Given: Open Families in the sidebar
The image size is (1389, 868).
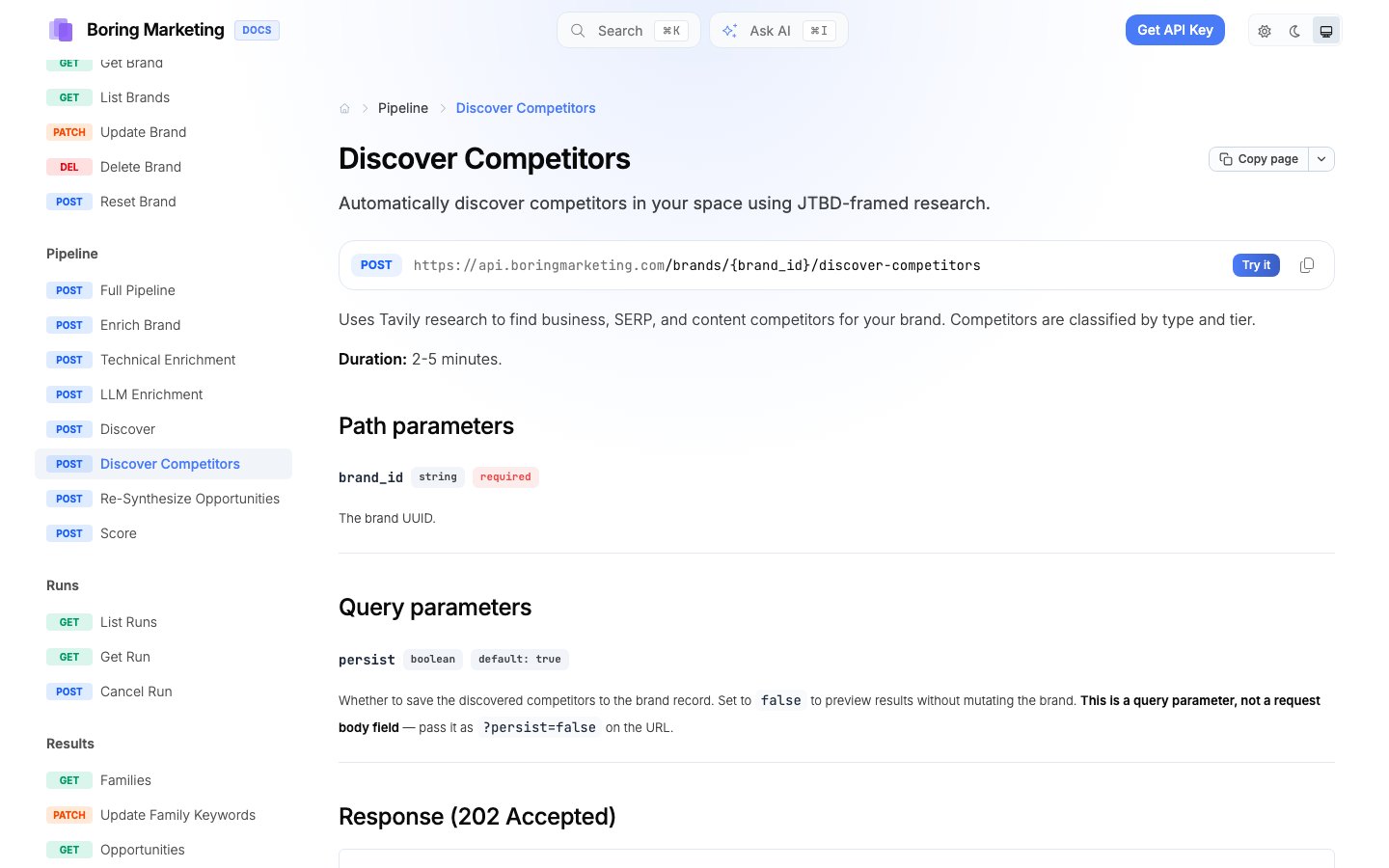Looking at the screenshot, I should tap(164, 780).
